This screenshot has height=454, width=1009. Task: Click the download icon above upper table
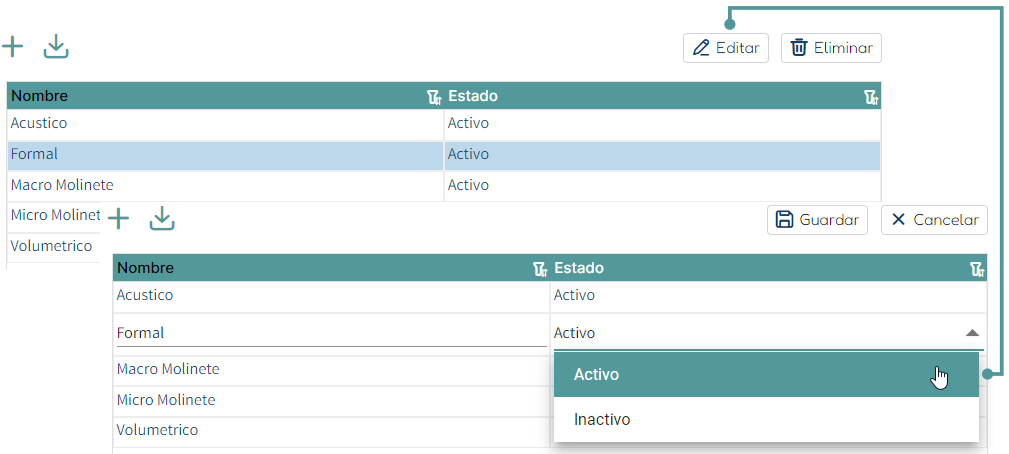[x=56, y=47]
